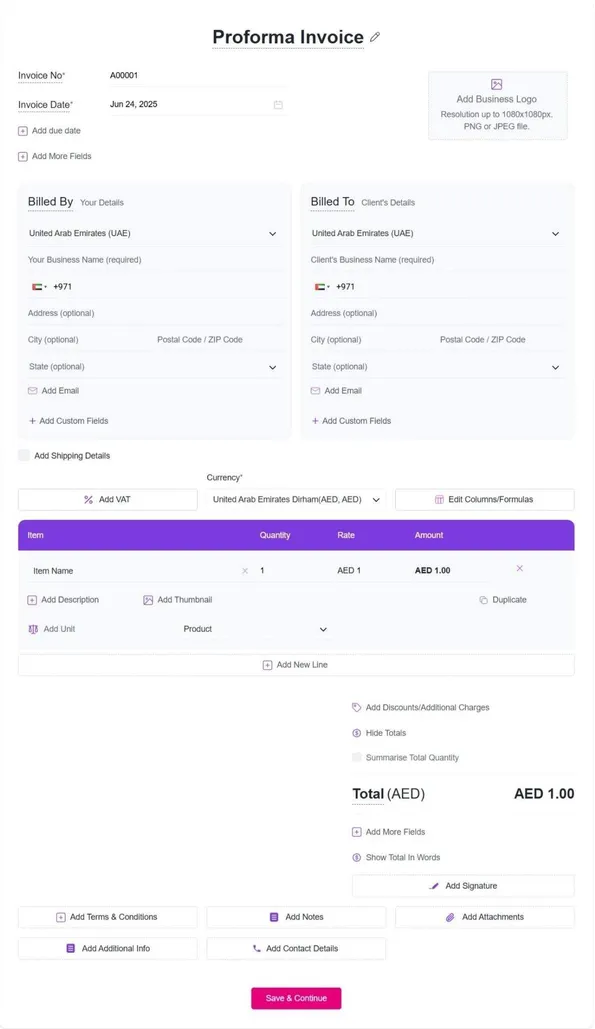Viewport: 595px width, 1029px height.
Task: Click the X icon to clear Item Name
Action: (x=245, y=571)
